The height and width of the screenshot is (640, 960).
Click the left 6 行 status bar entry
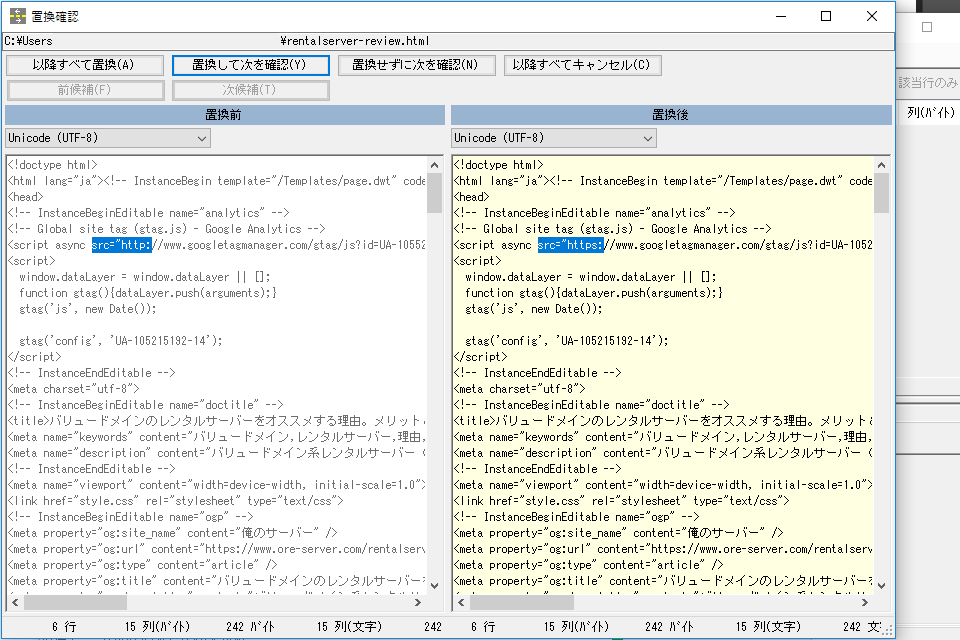(x=64, y=627)
